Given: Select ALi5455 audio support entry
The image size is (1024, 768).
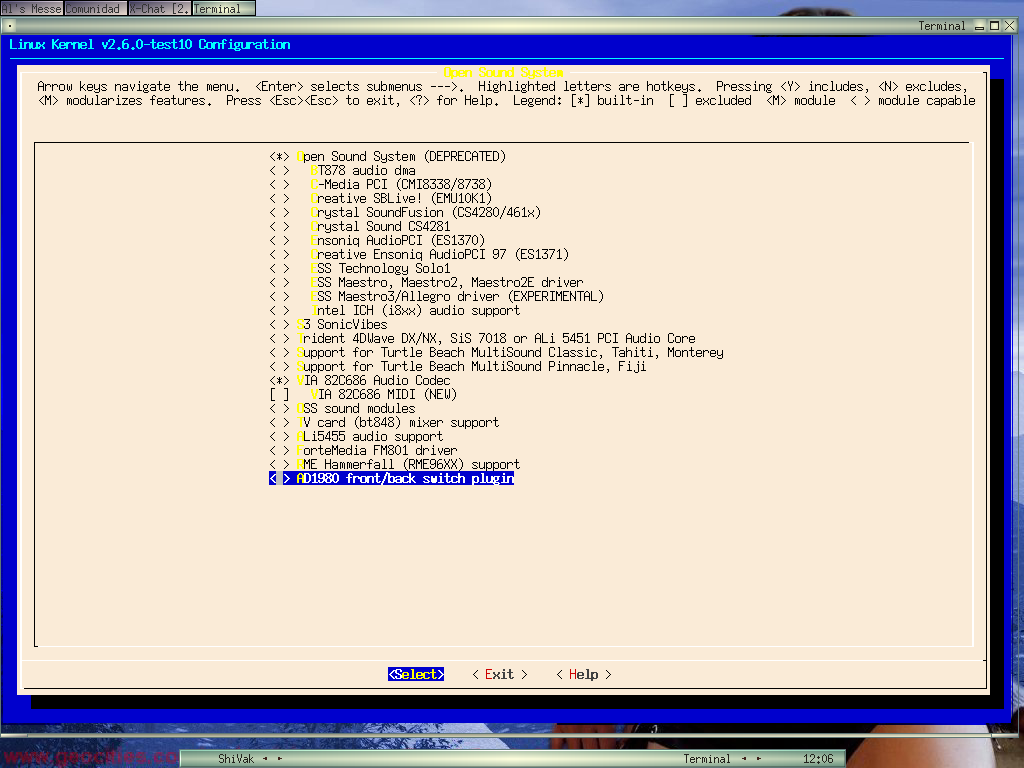Looking at the screenshot, I should click(357, 437).
